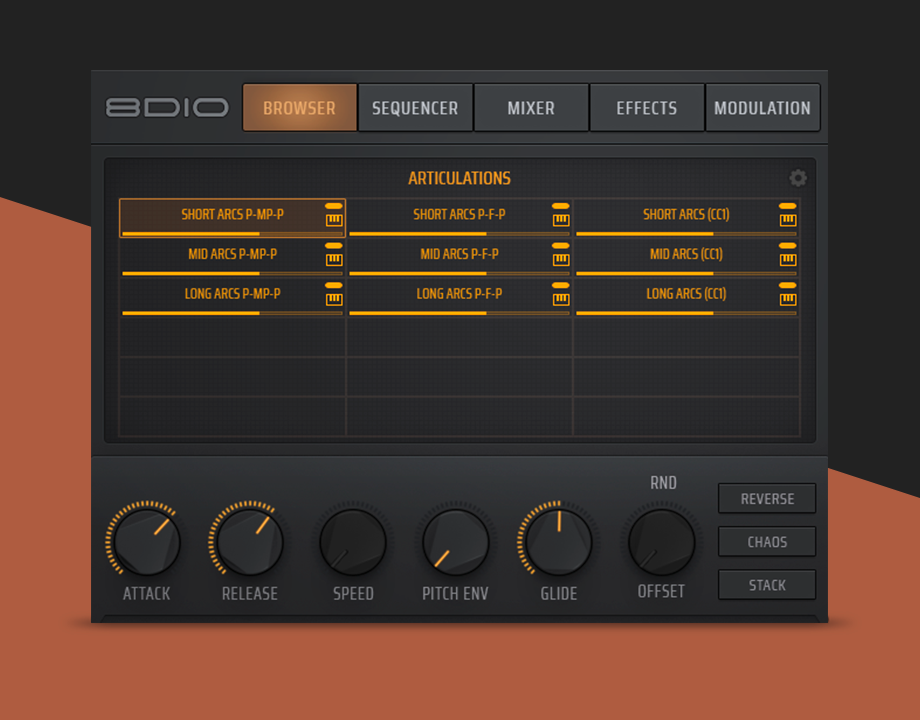920x720 pixels.
Task: Click the 8DIO logo
Action: pyautogui.click(x=167, y=107)
